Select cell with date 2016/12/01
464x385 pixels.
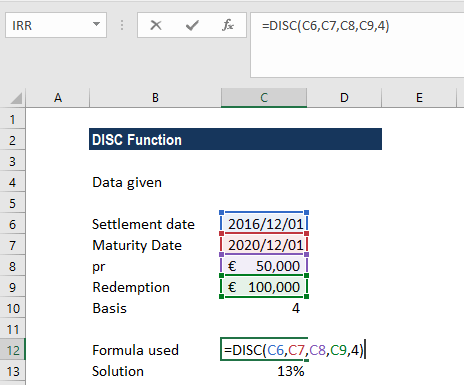tap(264, 223)
